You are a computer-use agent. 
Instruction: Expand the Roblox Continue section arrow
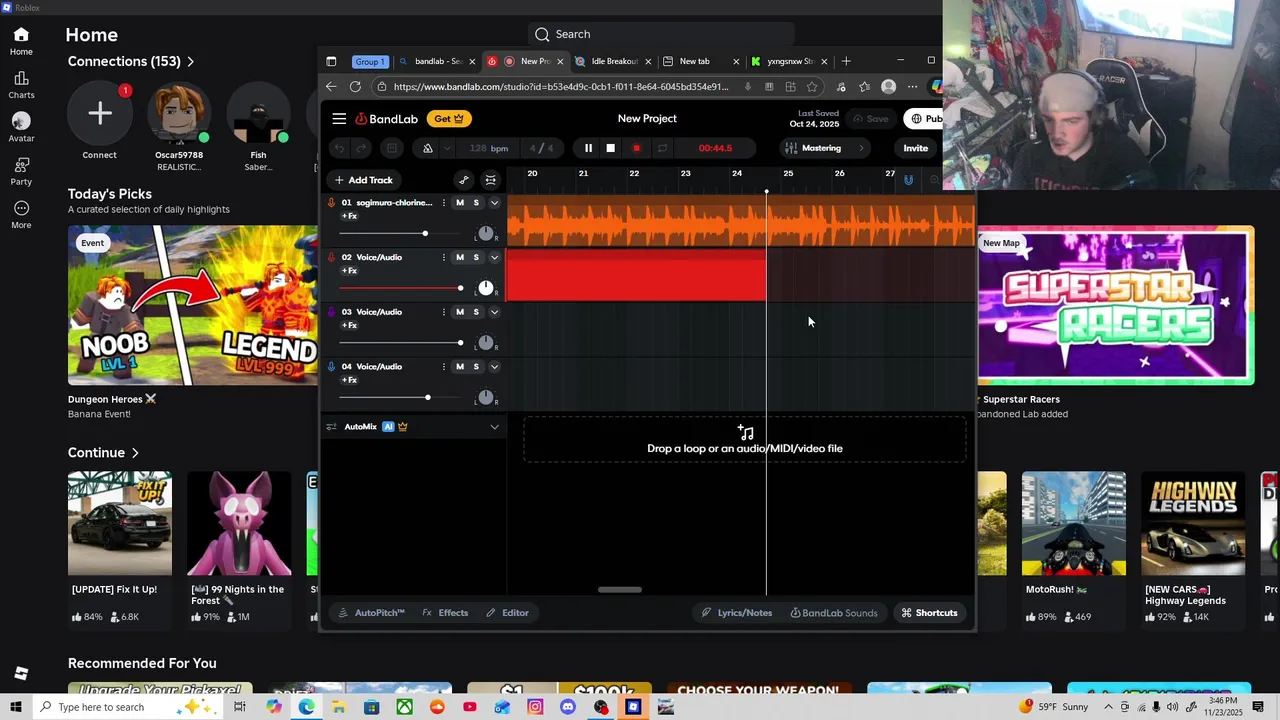(x=135, y=453)
